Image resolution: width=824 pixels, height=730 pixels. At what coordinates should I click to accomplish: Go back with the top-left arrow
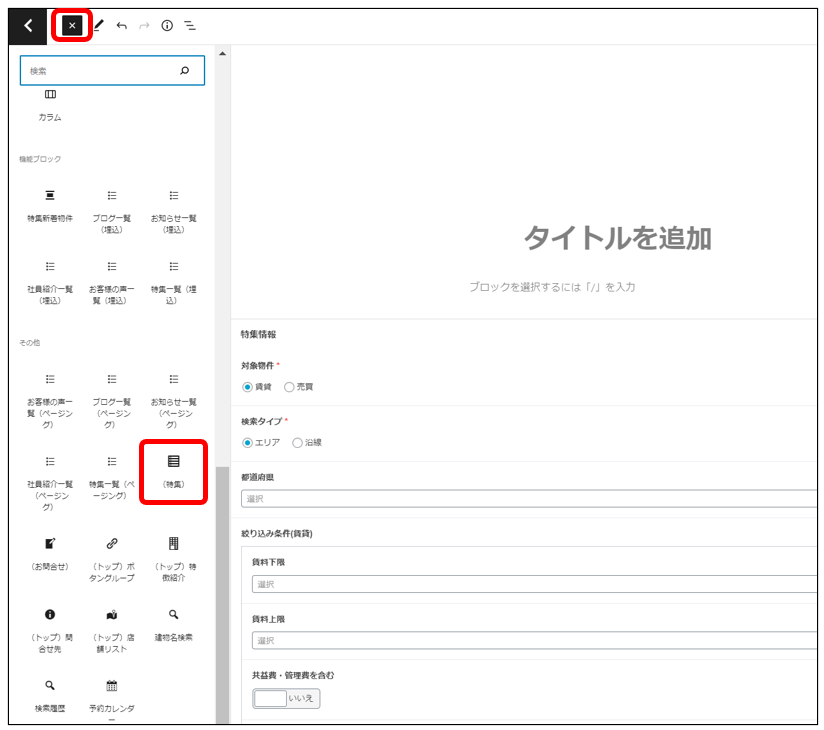pos(28,26)
